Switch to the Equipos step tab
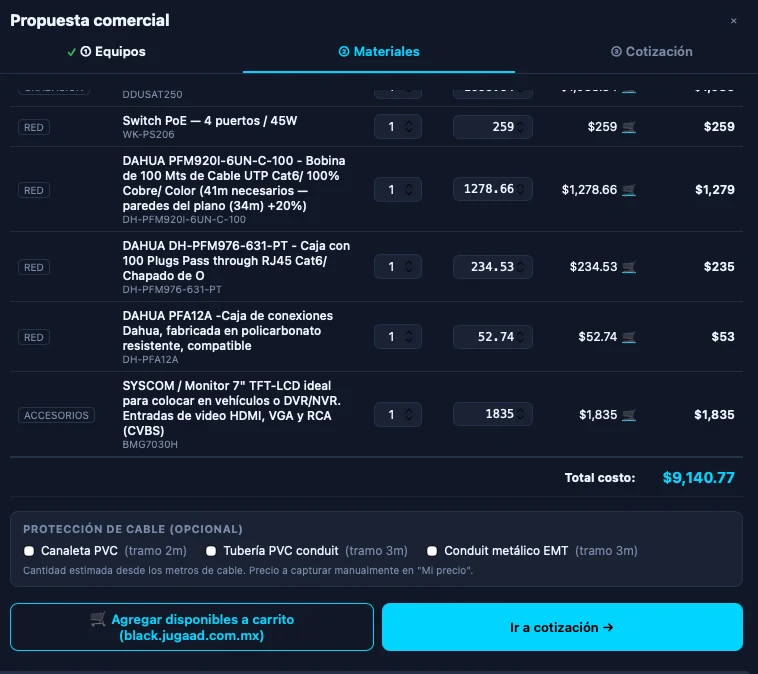Viewport: 758px width, 674px height. (x=106, y=52)
